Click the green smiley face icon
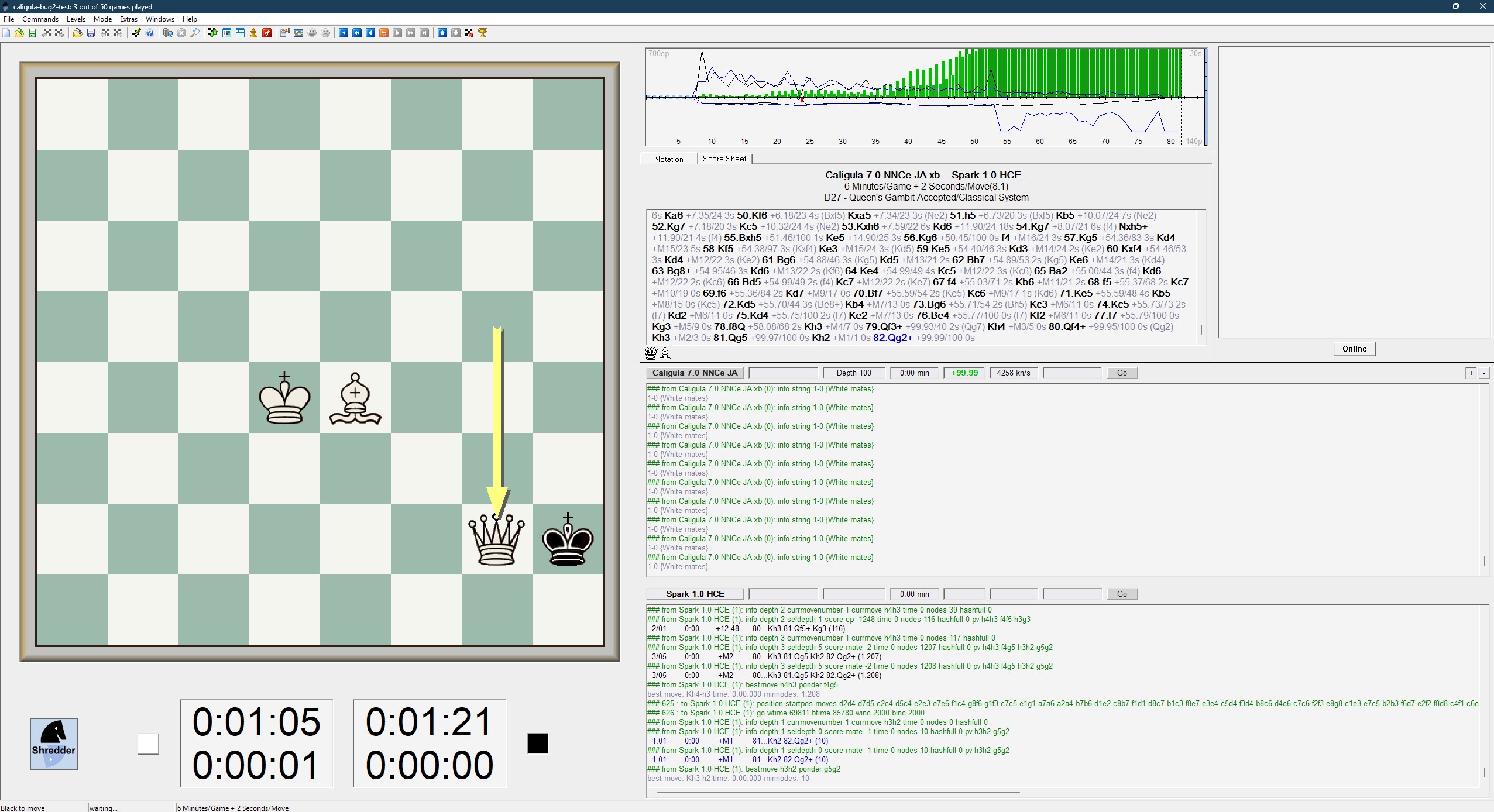The width and height of the screenshot is (1494, 812). 311,33
